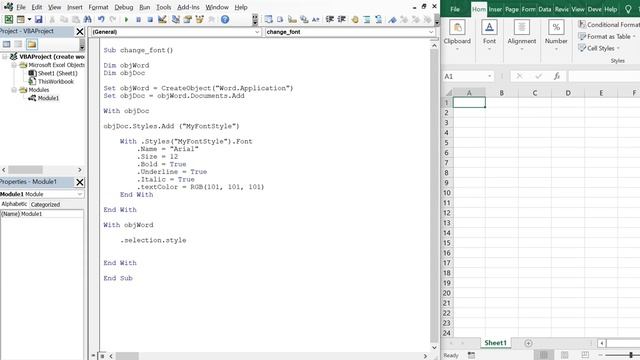Image resolution: width=640 pixels, height=360 pixels.
Task: Open Properties Window from the toolbar
Action: coord(187,19)
